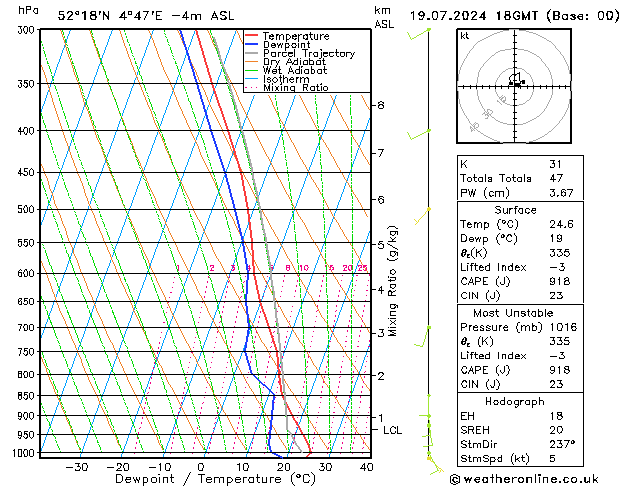Click the blue Dewpoint legend line
Screen dimensions: 629x486
251,44
